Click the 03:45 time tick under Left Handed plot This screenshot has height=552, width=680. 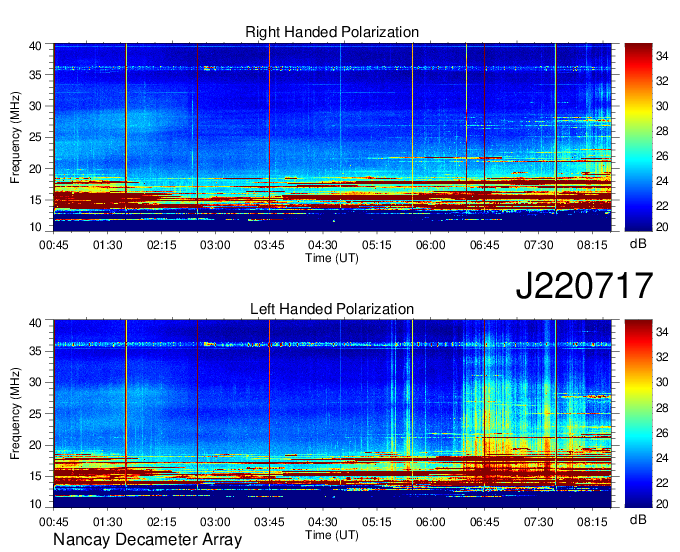click(269, 522)
